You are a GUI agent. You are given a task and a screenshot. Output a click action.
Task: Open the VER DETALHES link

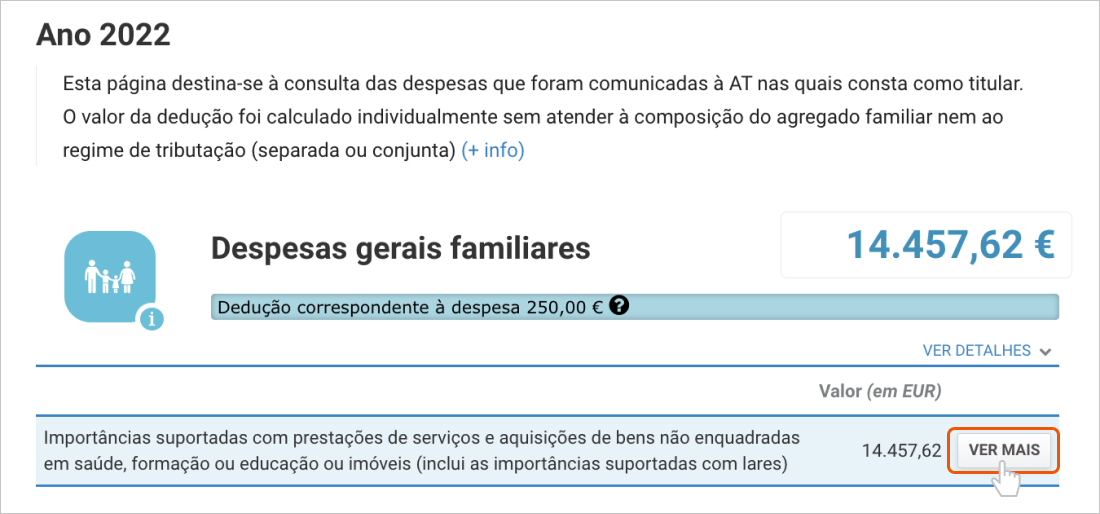coord(976,351)
